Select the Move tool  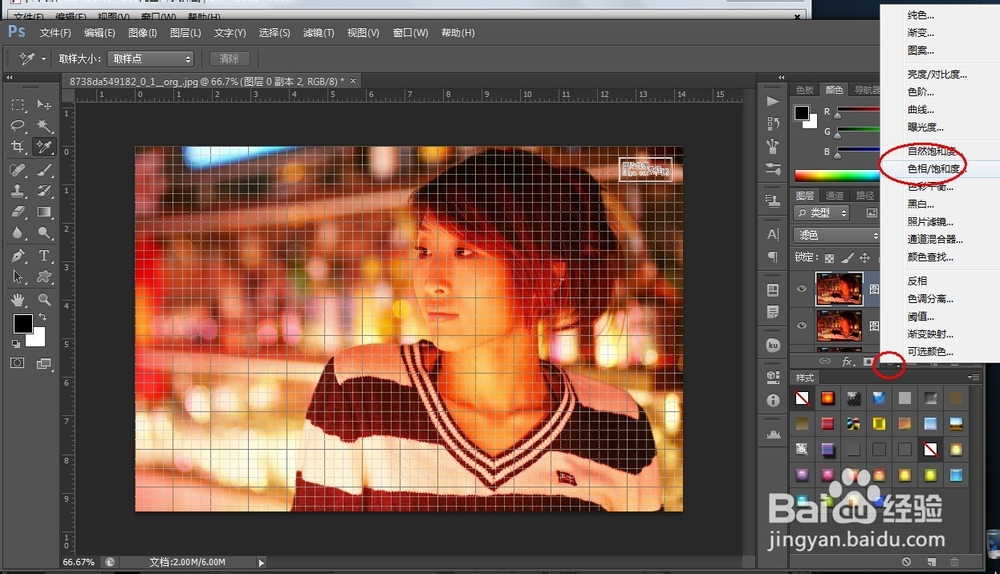(x=44, y=104)
